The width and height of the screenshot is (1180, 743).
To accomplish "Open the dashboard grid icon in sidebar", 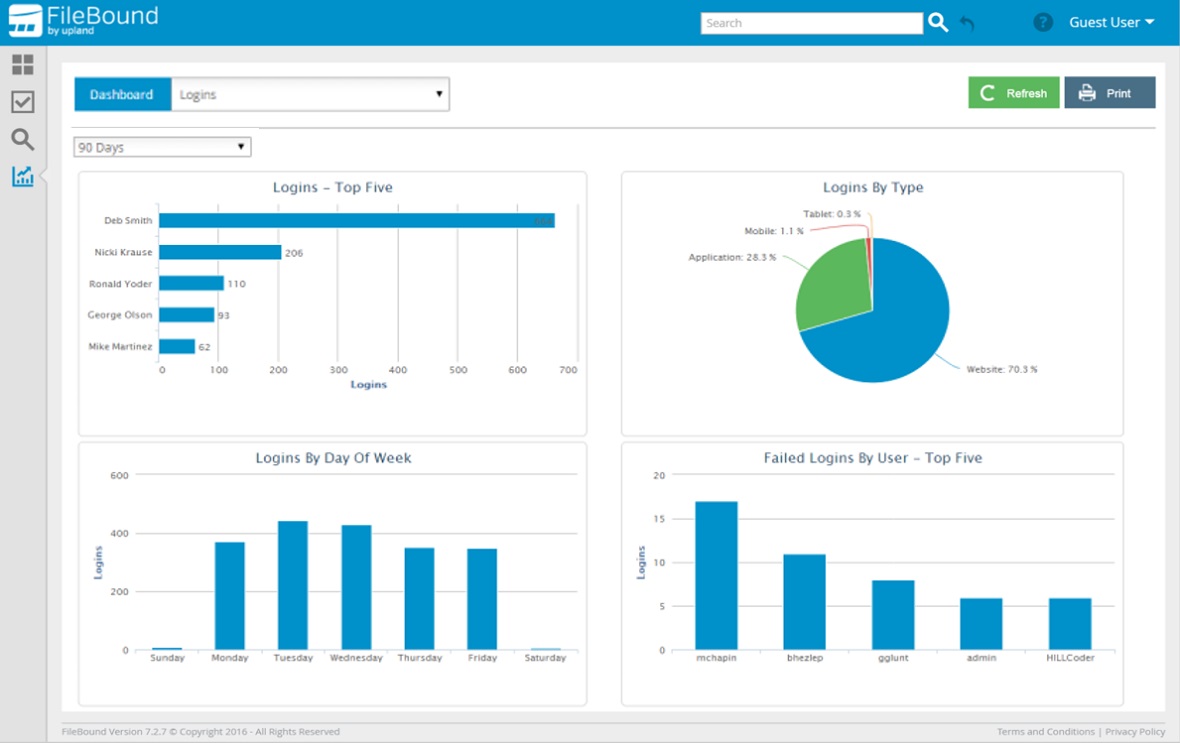I will pos(22,65).
